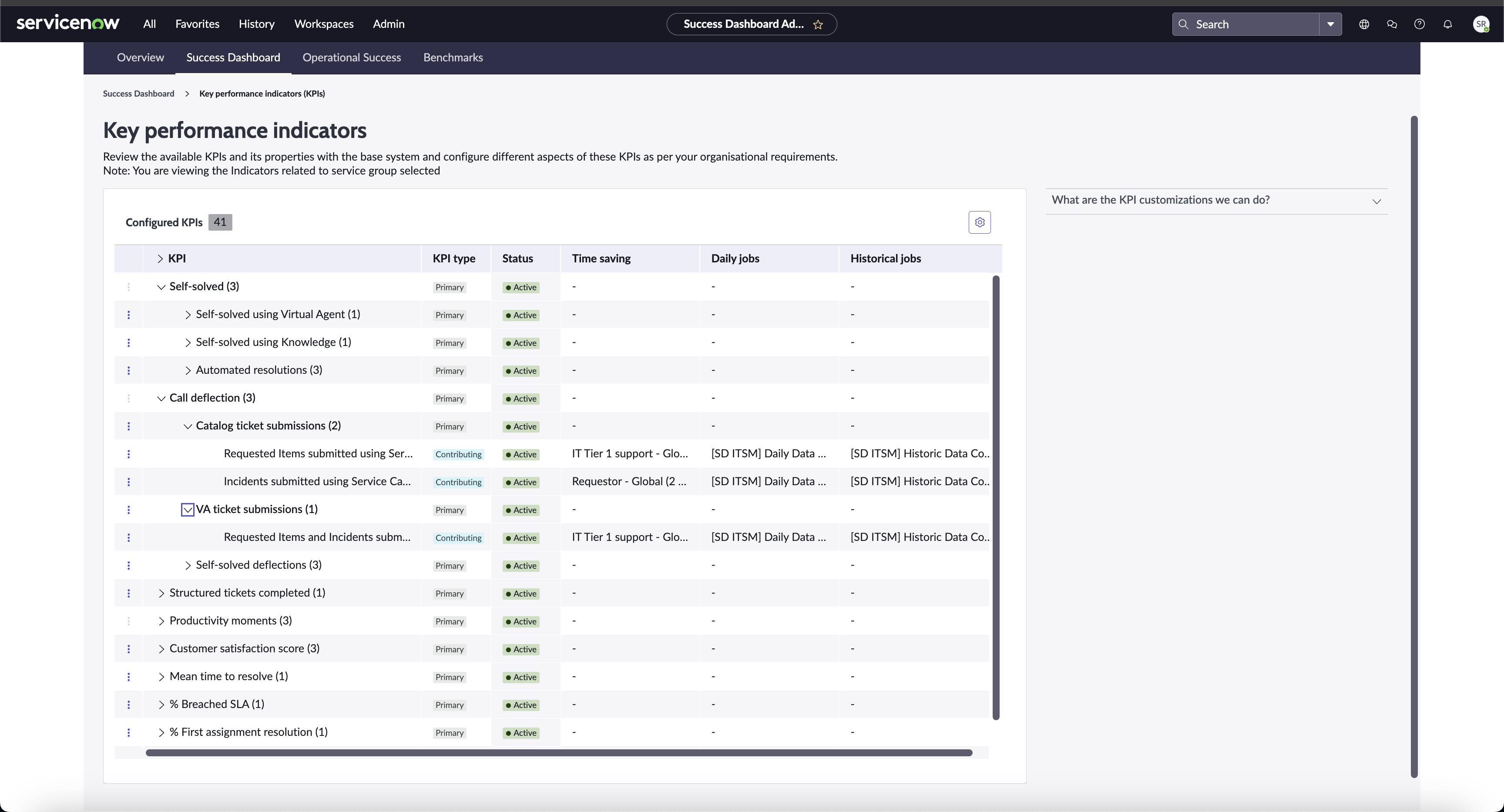
Task: Show notifications via the bell icon
Action: pyautogui.click(x=1447, y=24)
